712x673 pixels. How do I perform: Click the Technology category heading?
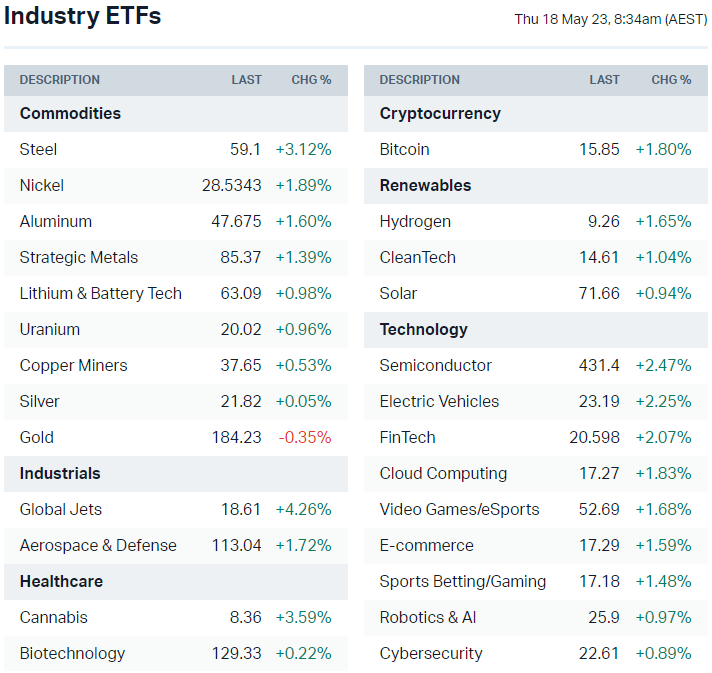[424, 329]
